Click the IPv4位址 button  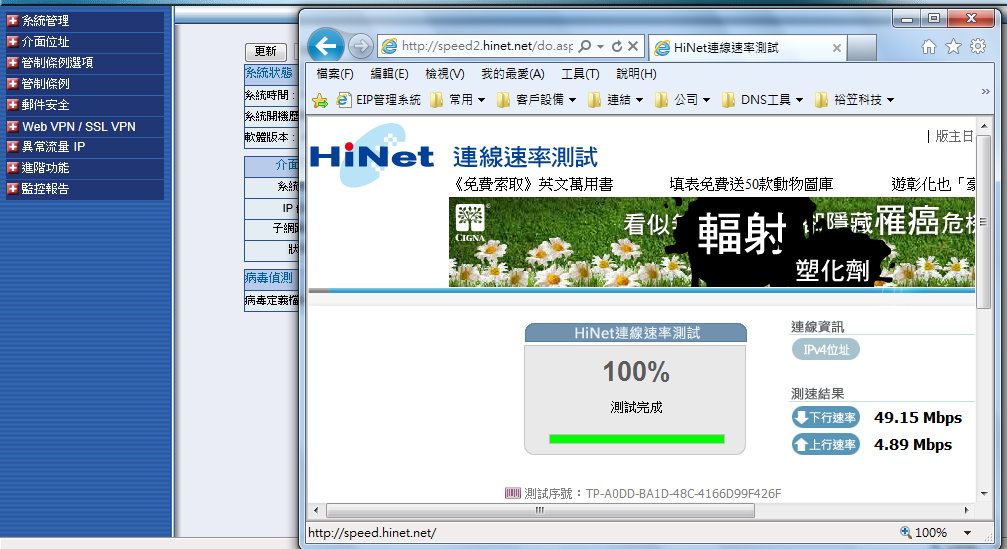826,349
